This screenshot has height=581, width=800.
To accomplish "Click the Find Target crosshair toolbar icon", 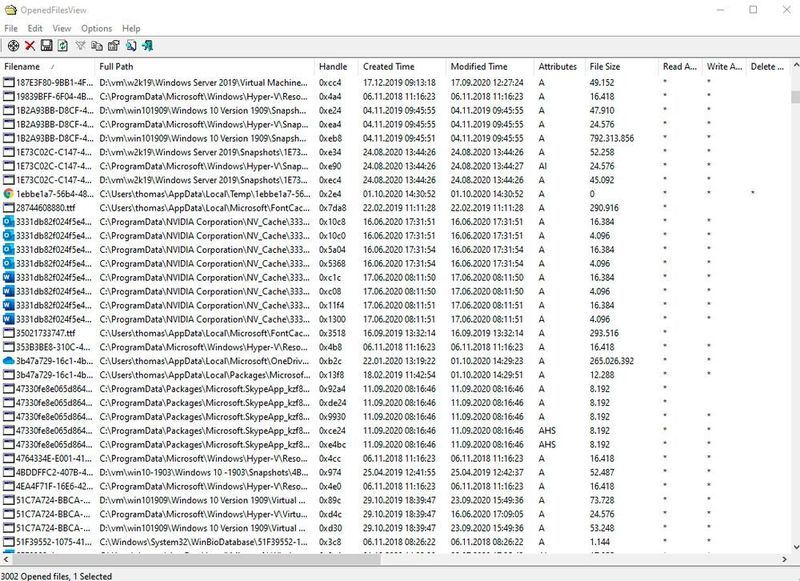I will click(13, 46).
